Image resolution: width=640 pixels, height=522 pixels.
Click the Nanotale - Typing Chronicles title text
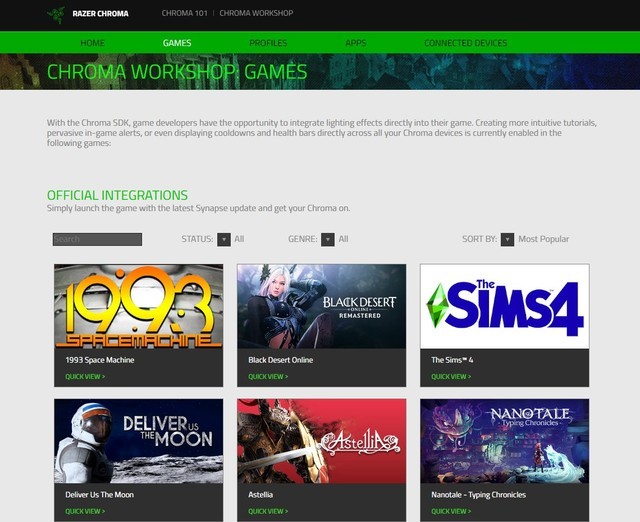click(479, 495)
